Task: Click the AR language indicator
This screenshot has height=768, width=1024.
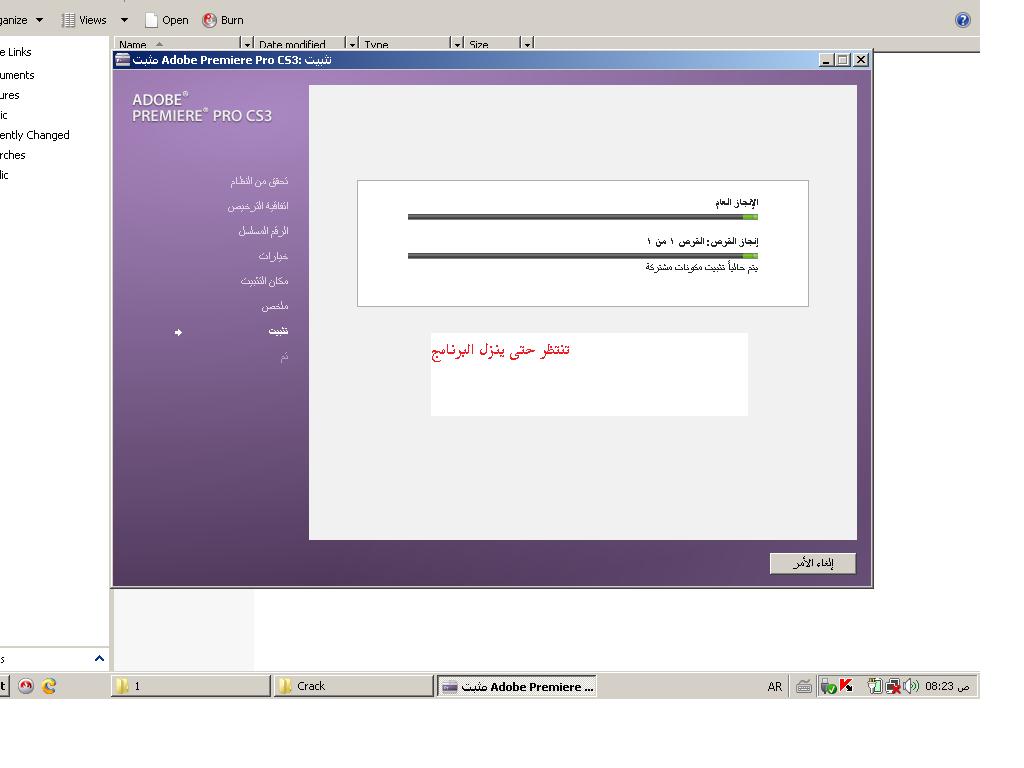Action: pyautogui.click(x=775, y=686)
